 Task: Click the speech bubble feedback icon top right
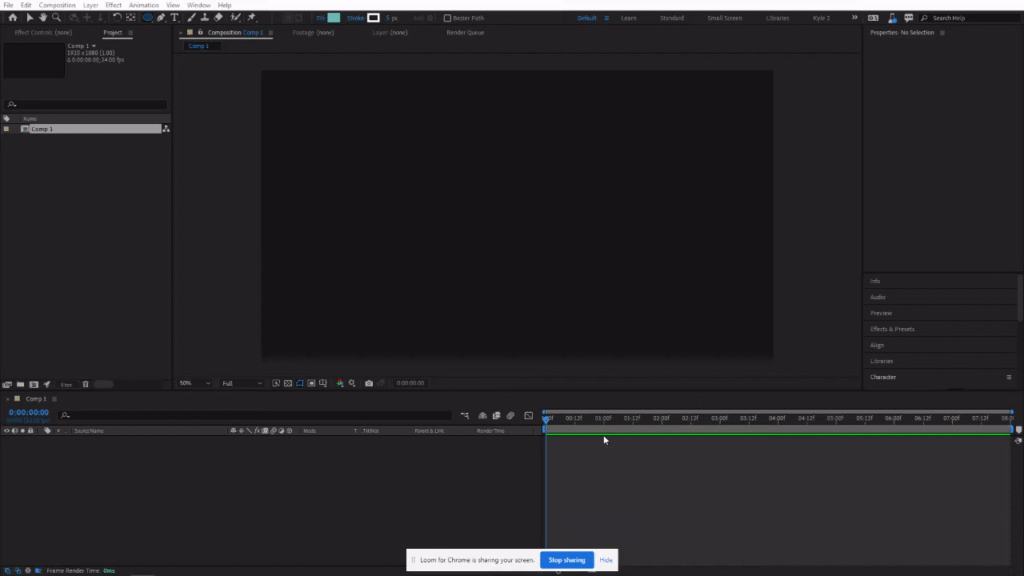coord(908,18)
